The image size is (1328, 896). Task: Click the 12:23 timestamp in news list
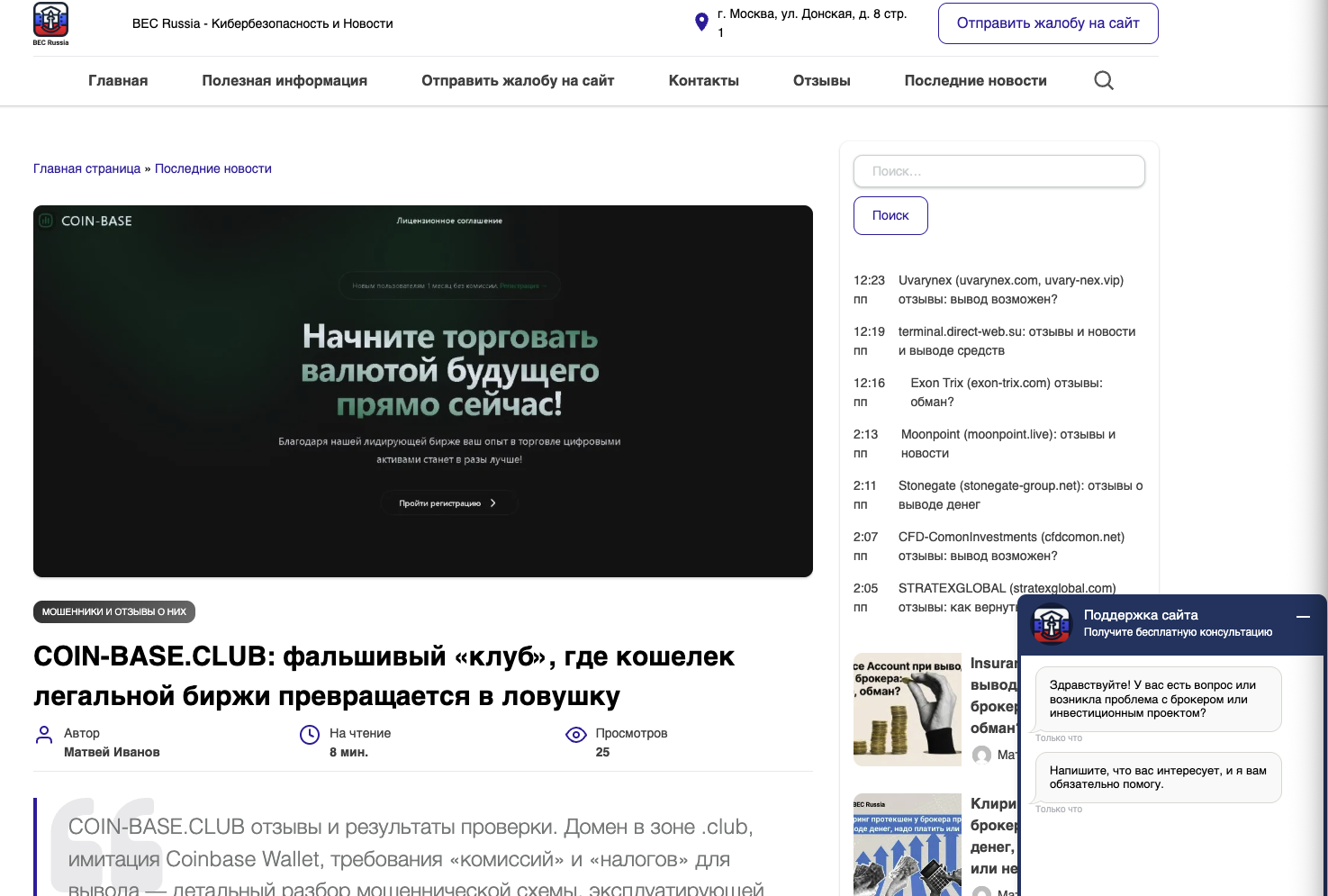pos(870,280)
